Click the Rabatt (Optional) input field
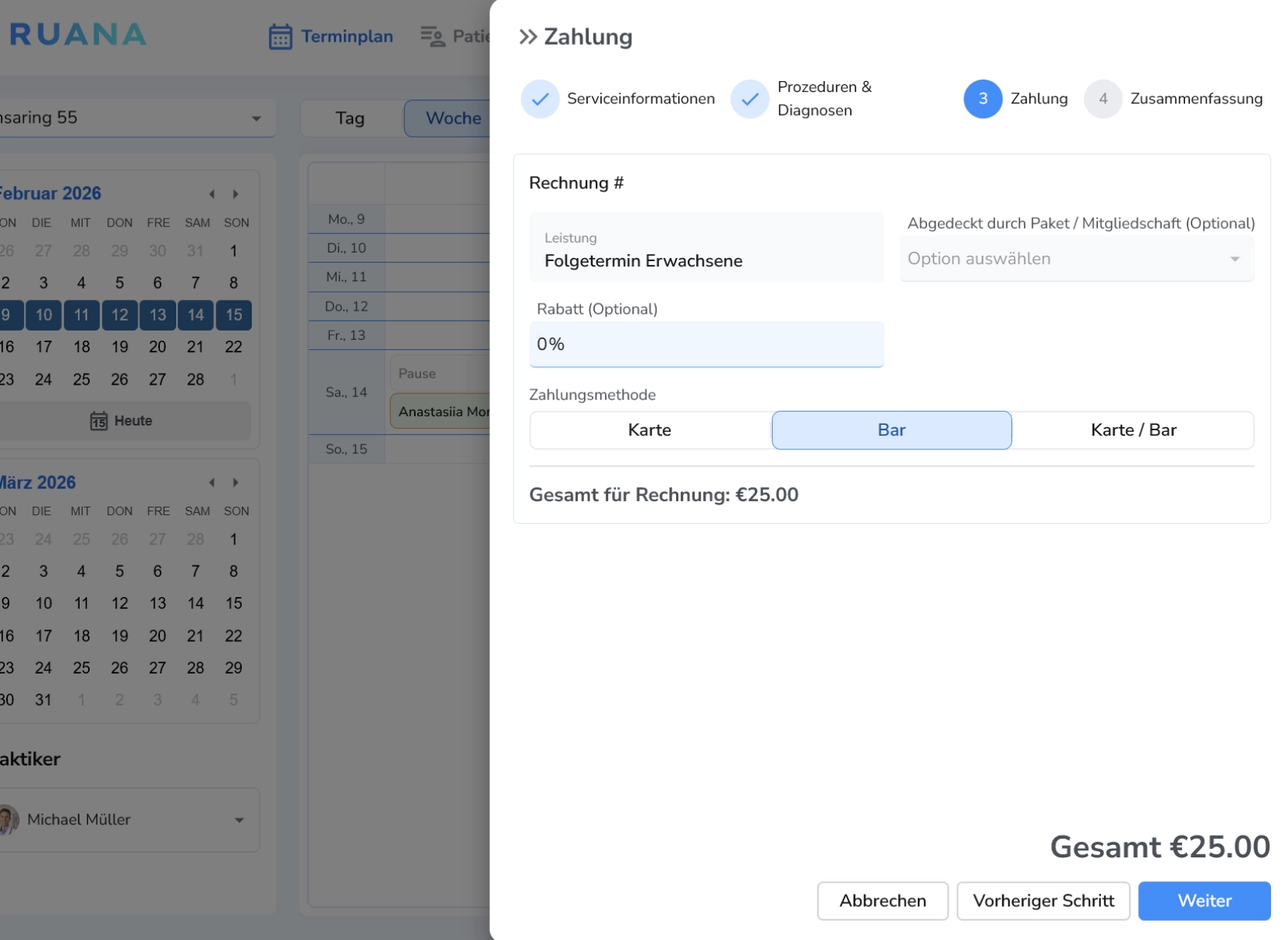 click(x=706, y=344)
